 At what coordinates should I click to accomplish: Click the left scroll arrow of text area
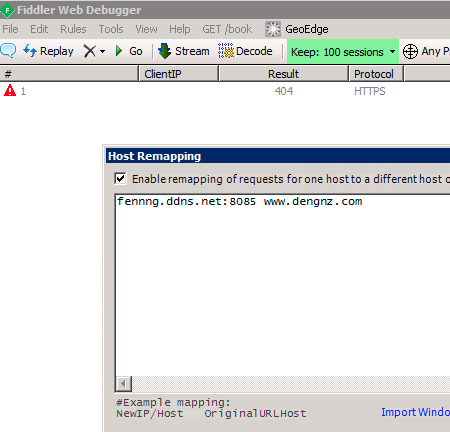(124, 384)
